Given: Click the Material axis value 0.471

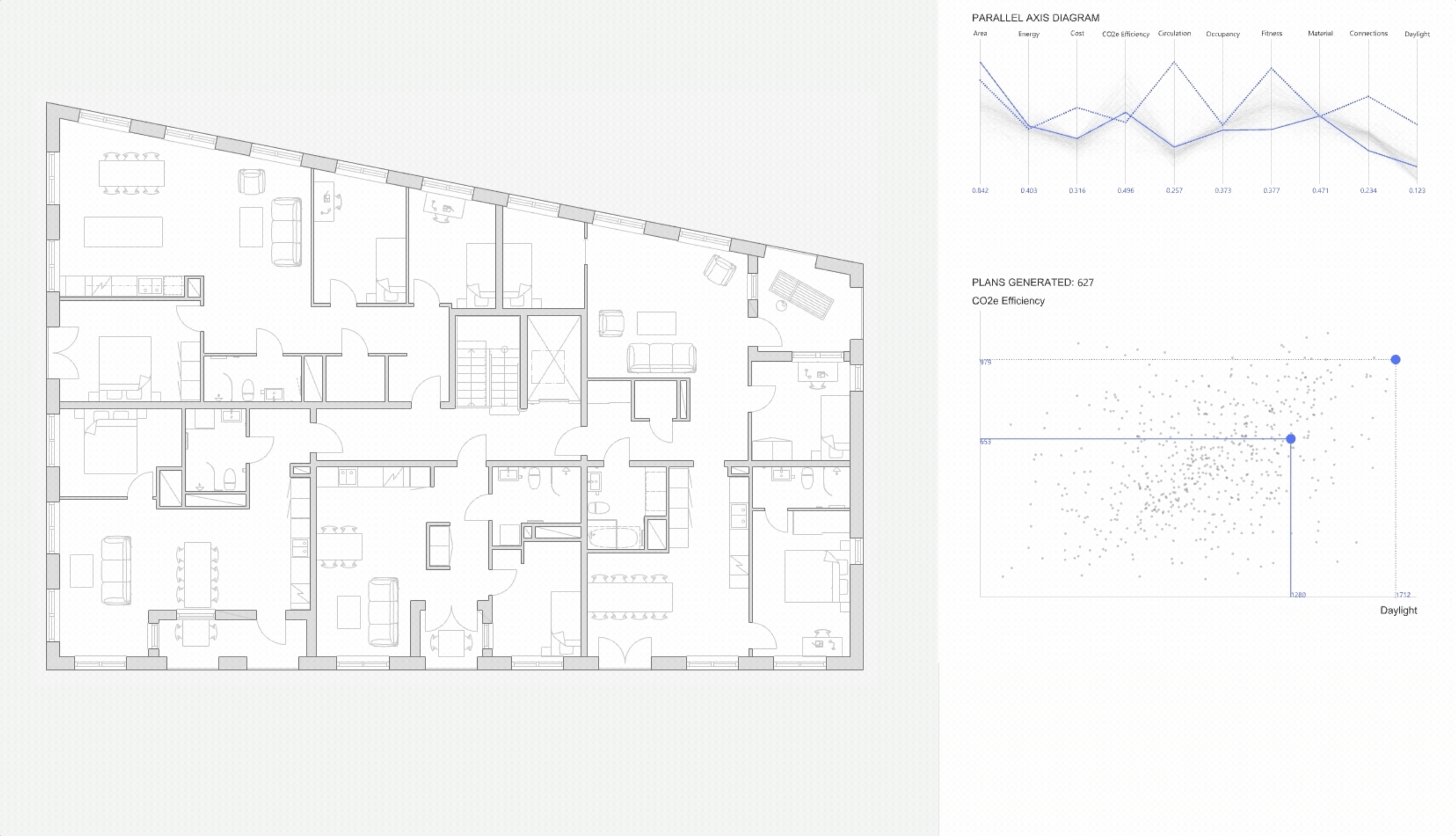Looking at the screenshot, I should (x=1320, y=191).
